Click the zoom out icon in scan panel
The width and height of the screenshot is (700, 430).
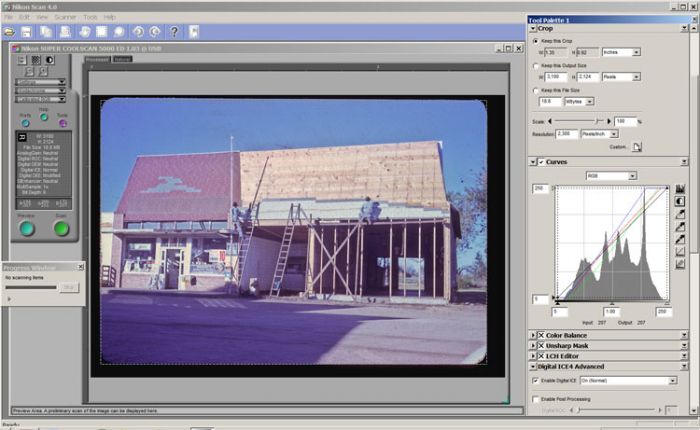29,71
